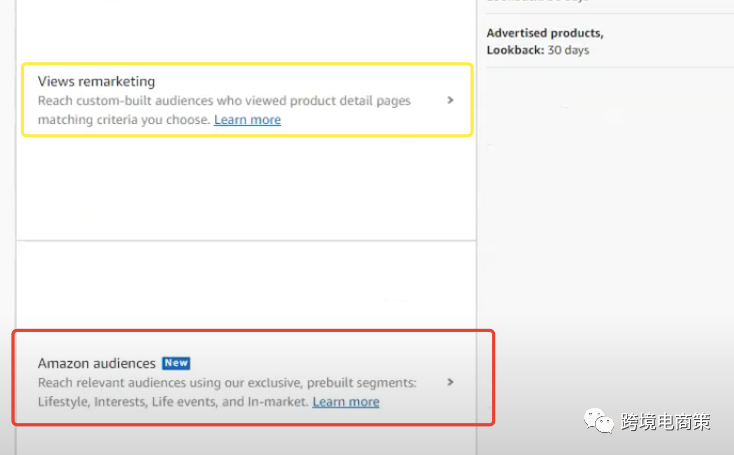
Task: Expand the Views remarketing chevron arrow
Action: (450, 100)
